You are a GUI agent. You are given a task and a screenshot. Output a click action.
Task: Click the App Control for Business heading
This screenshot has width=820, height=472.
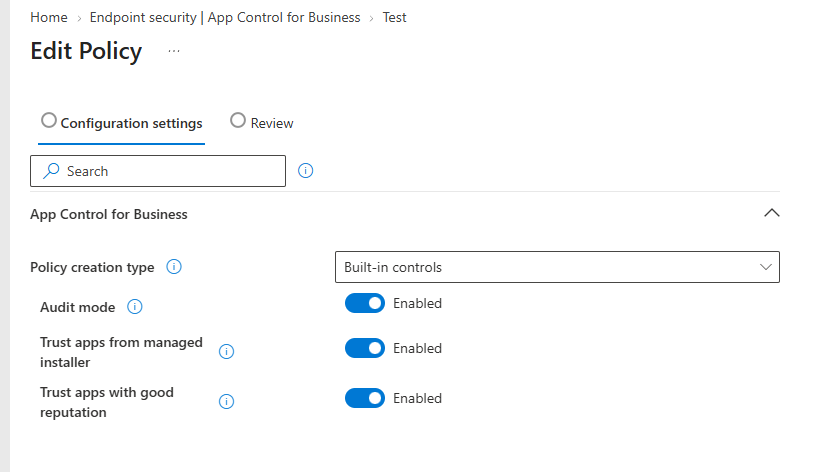coord(109,214)
